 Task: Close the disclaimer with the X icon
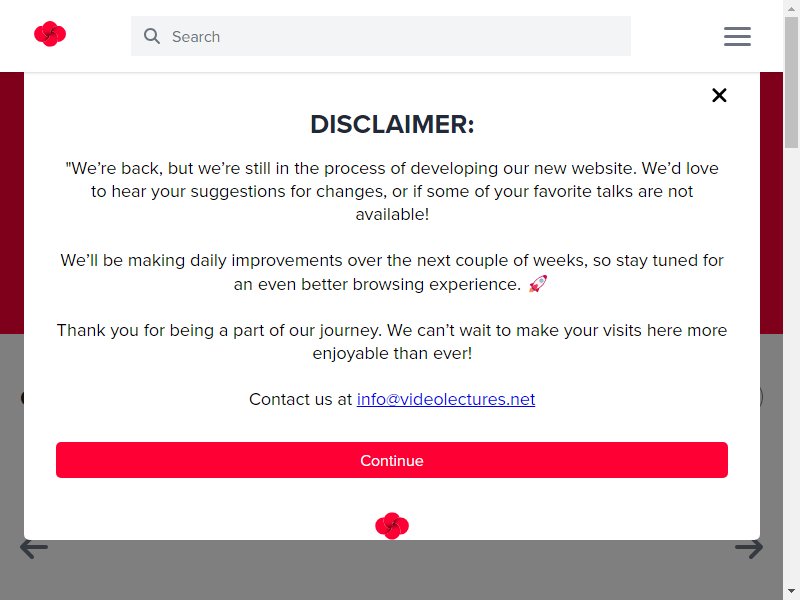719,95
